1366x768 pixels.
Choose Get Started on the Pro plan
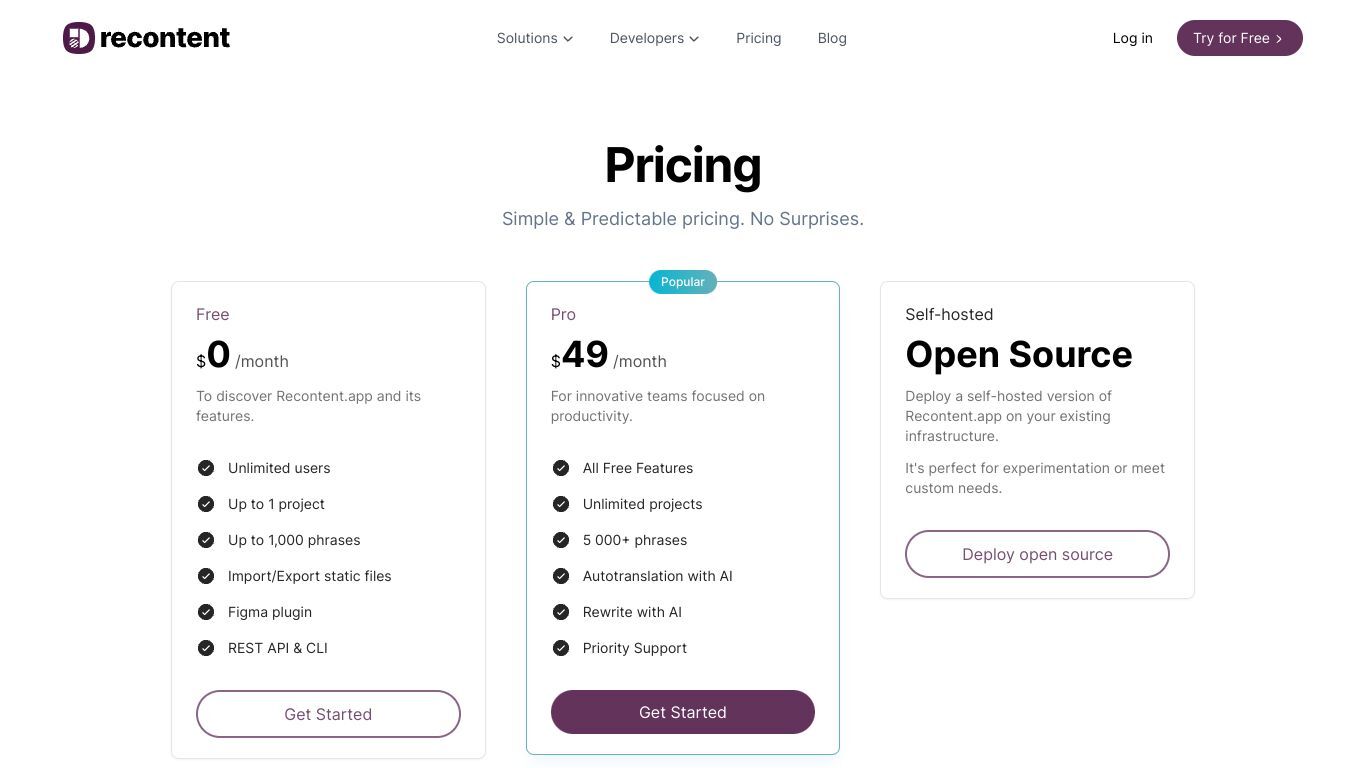click(683, 712)
